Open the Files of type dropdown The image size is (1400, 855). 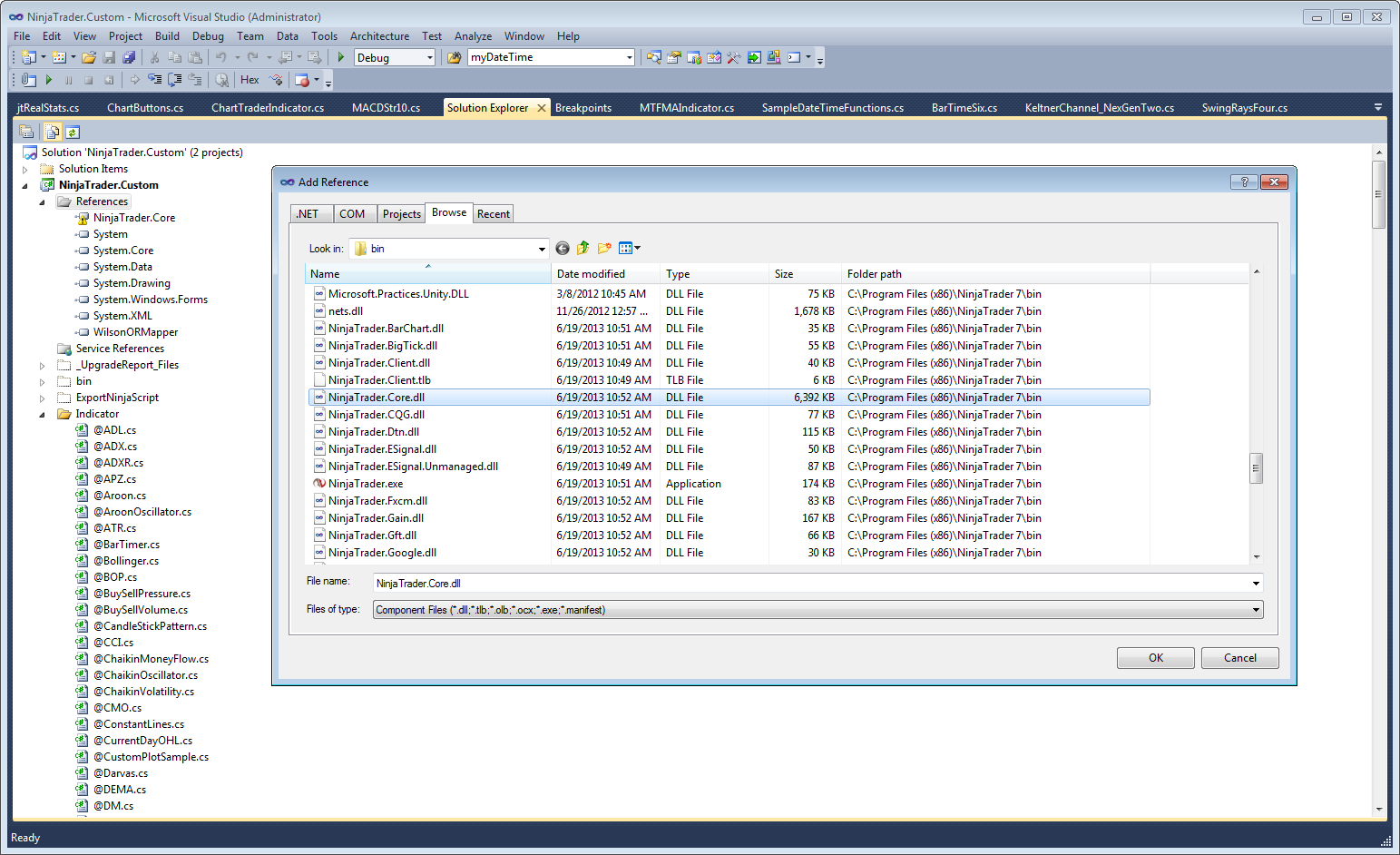click(1256, 610)
